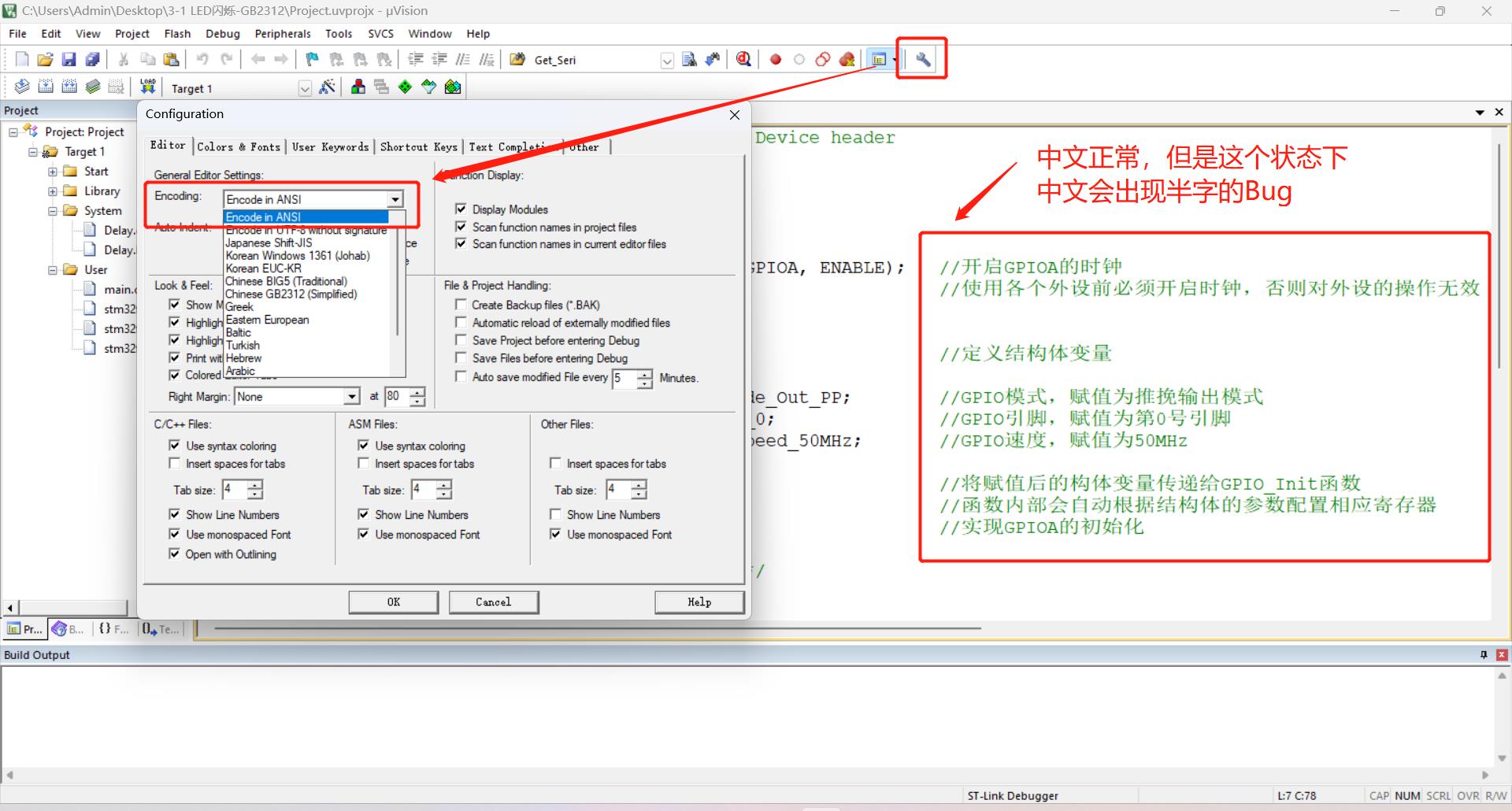
Task: Enable Save Project before entering Debug
Action: (x=461, y=340)
